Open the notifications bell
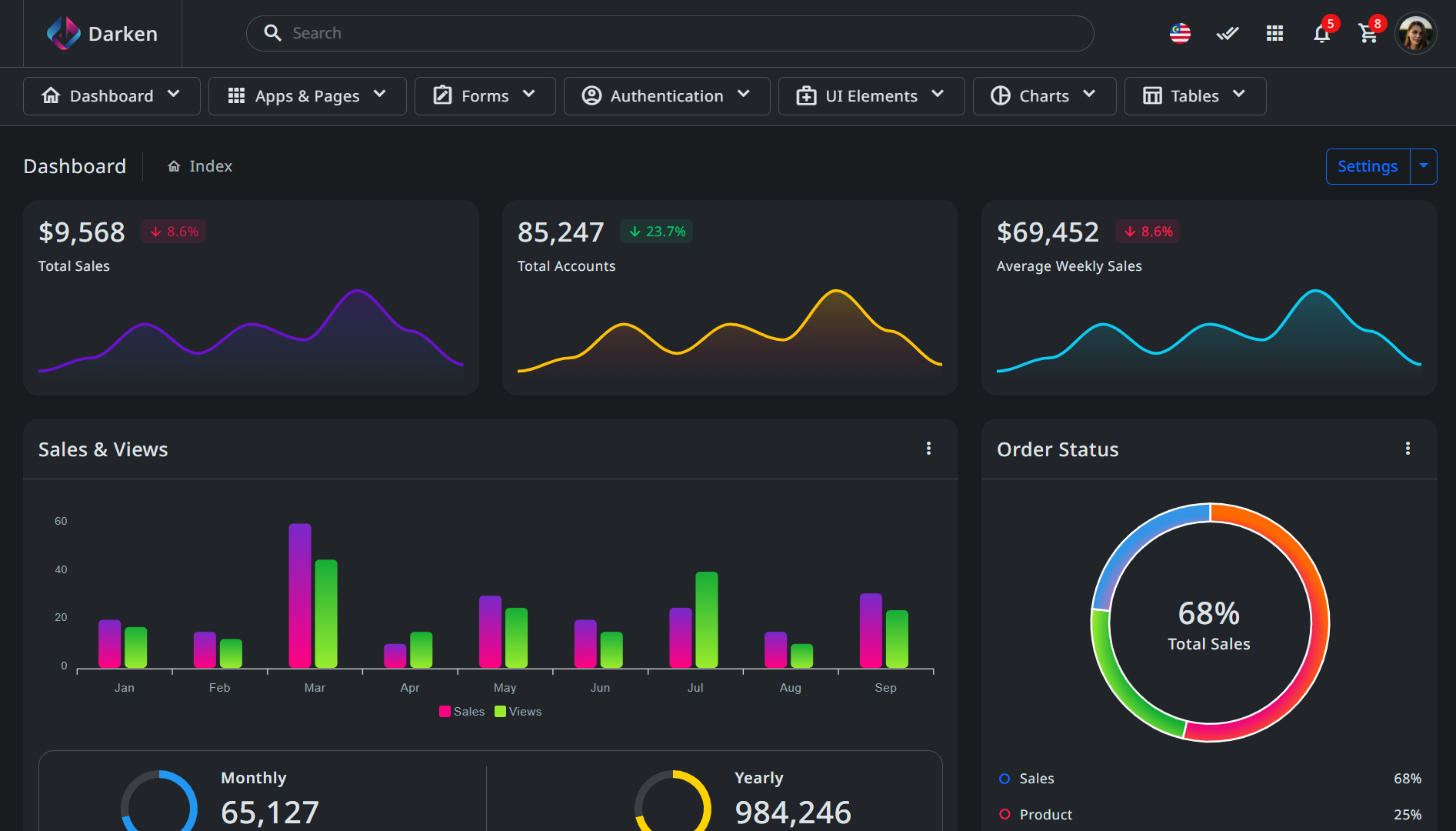This screenshot has height=831, width=1456. click(1321, 34)
